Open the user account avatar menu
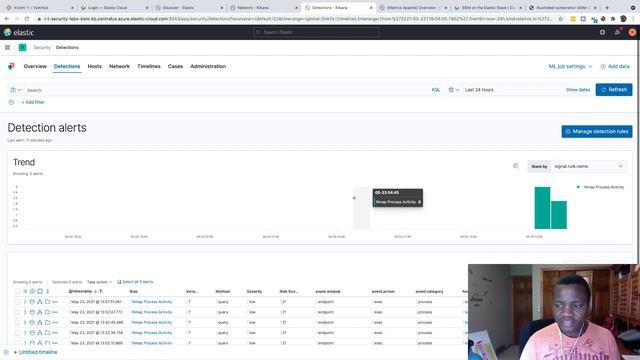The image size is (640, 360). click(632, 32)
